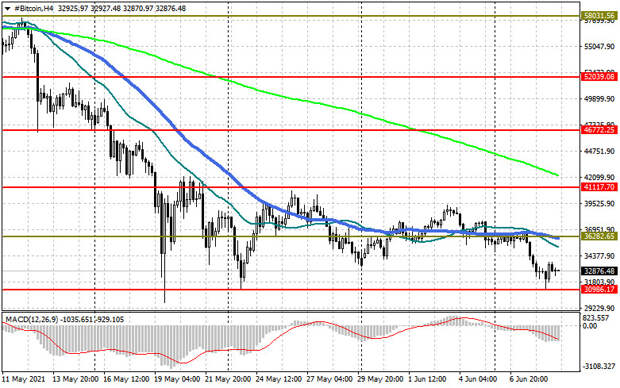This screenshot has height=388, width=620.
Task: Click the 24 May 12:00 time label
Action: [x=279, y=379]
